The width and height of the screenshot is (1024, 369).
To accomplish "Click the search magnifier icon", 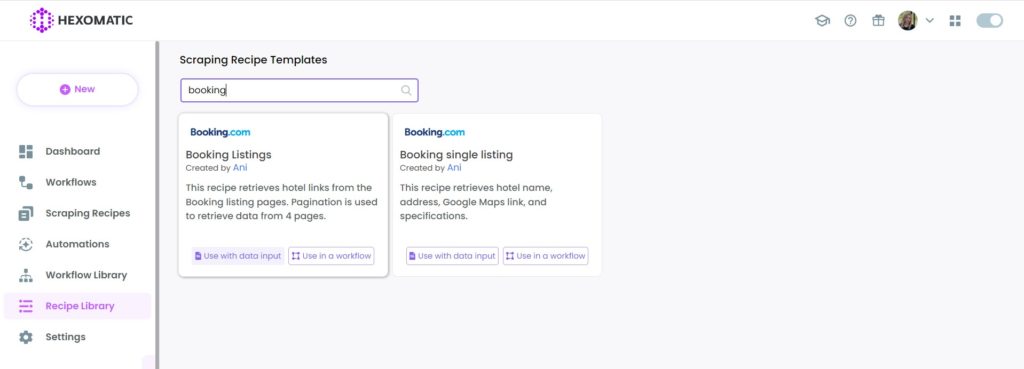I will (x=406, y=90).
